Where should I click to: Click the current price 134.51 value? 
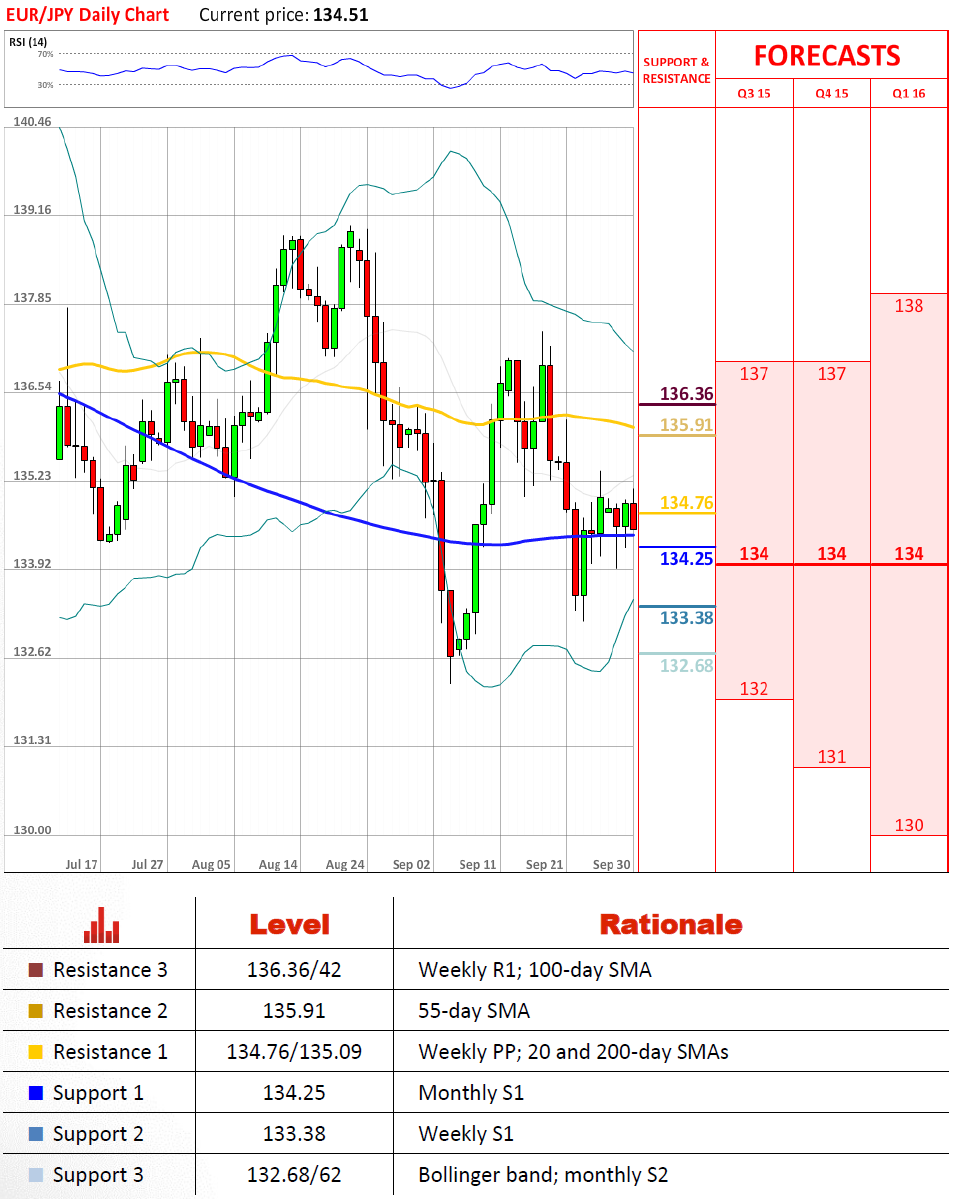point(340,15)
